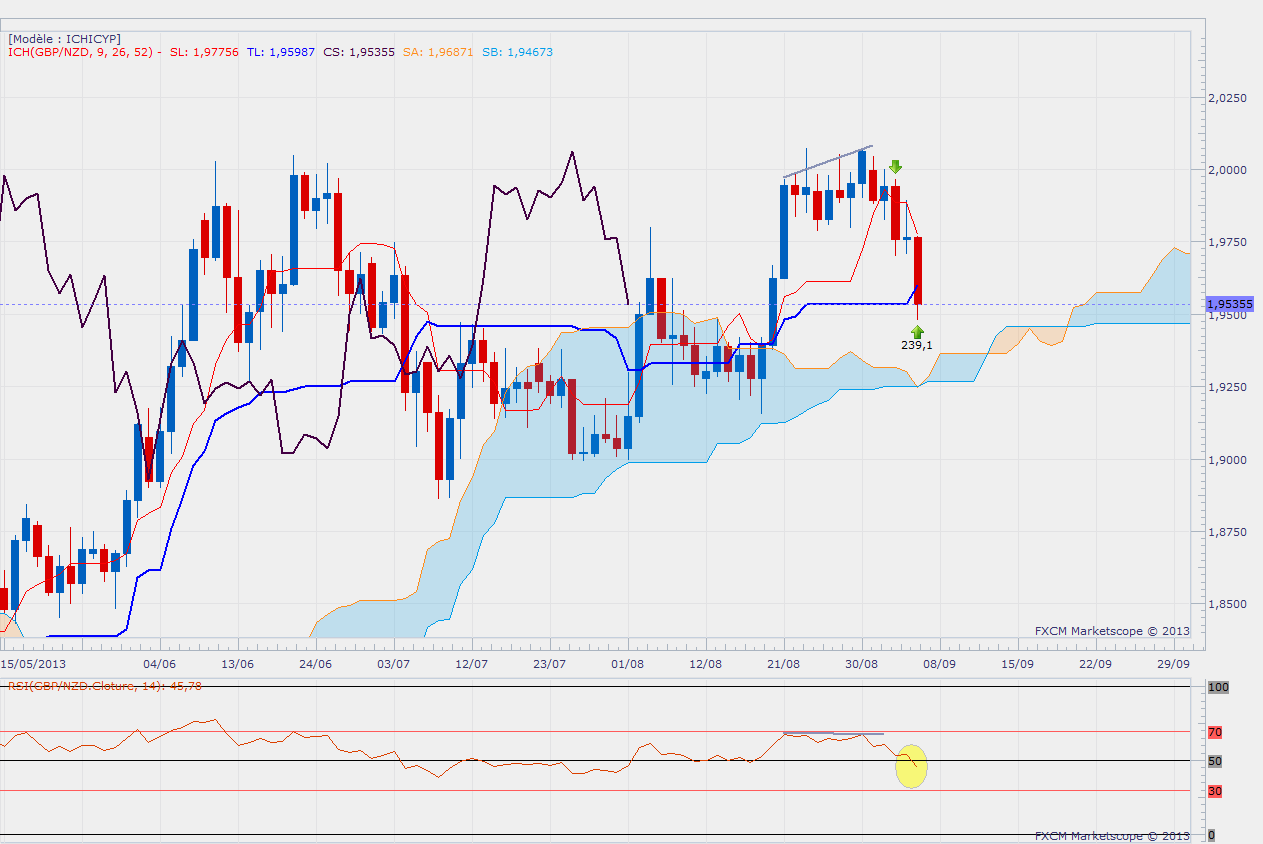The image size is (1263, 844).
Task: Click the current price tag 1,95355 on axis
Action: [1229, 304]
